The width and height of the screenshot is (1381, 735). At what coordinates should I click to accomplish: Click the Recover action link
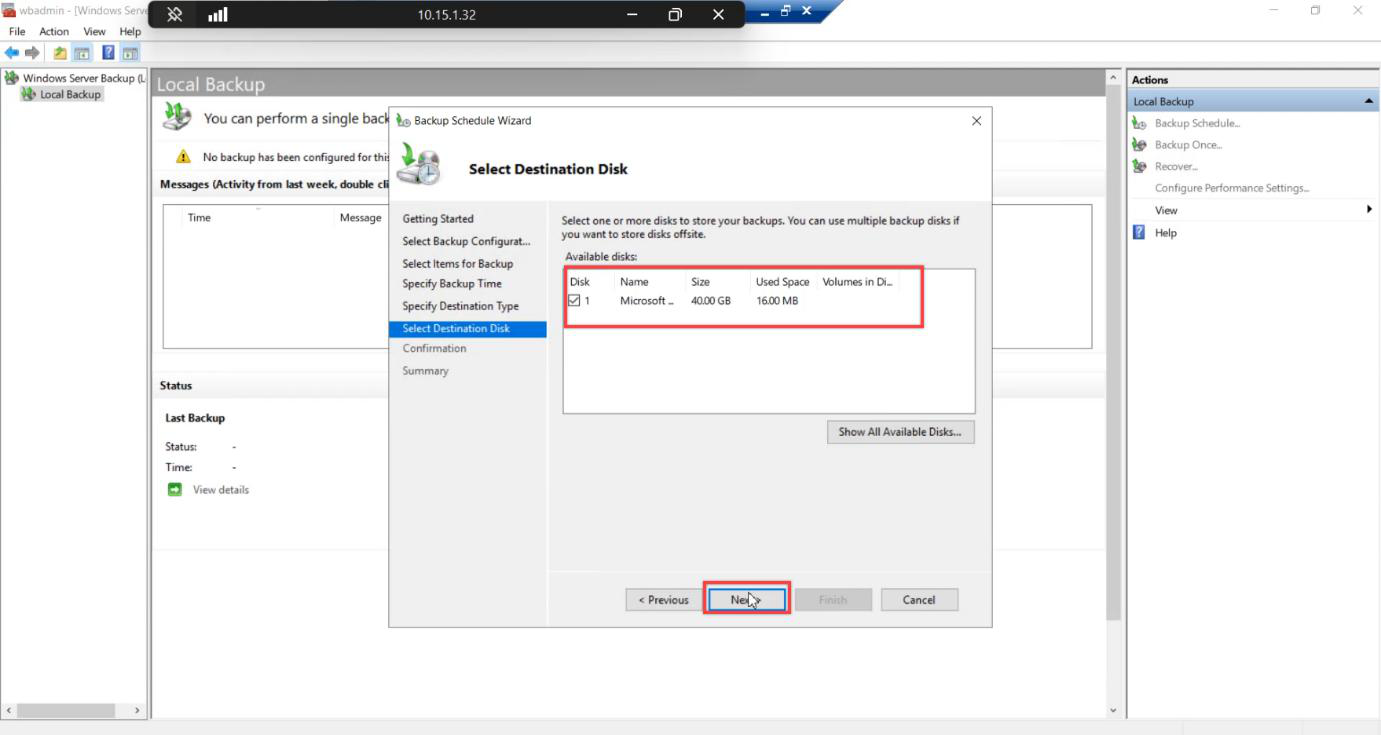[x=1176, y=166]
